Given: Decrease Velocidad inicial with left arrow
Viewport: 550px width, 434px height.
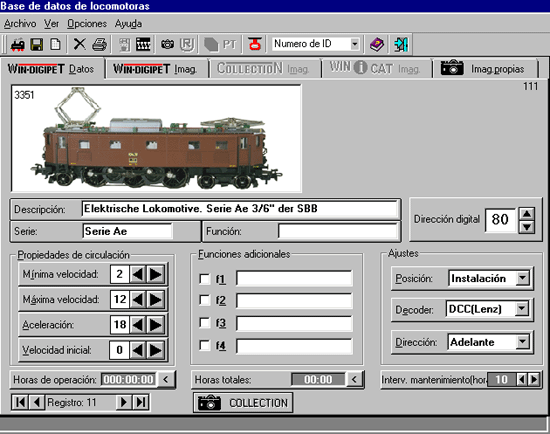Looking at the screenshot, I should [138, 350].
